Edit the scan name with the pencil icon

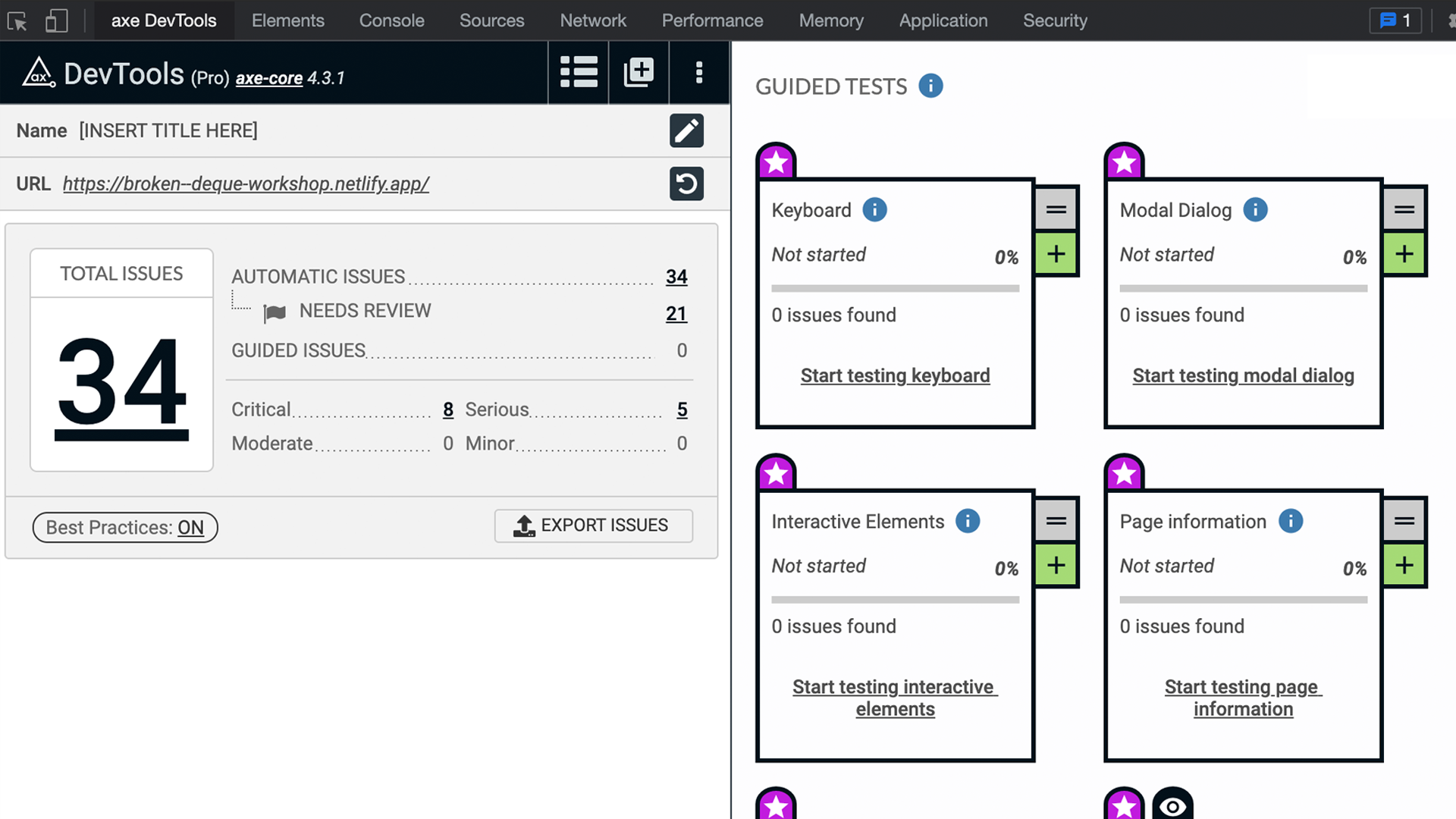pyautogui.click(x=686, y=130)
